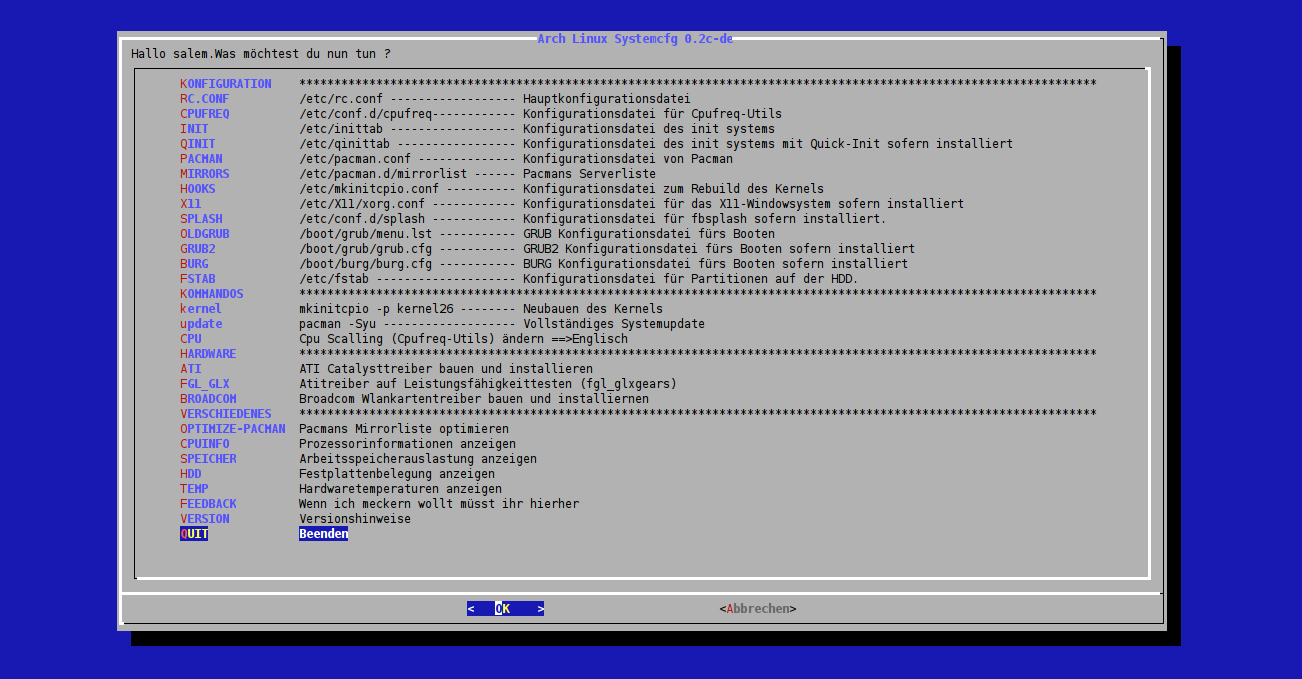Image resolution: width=1302 pixels, height=679 pixels.
Task: Open the FSTAB menu entry
Action: tap(197, 279)
